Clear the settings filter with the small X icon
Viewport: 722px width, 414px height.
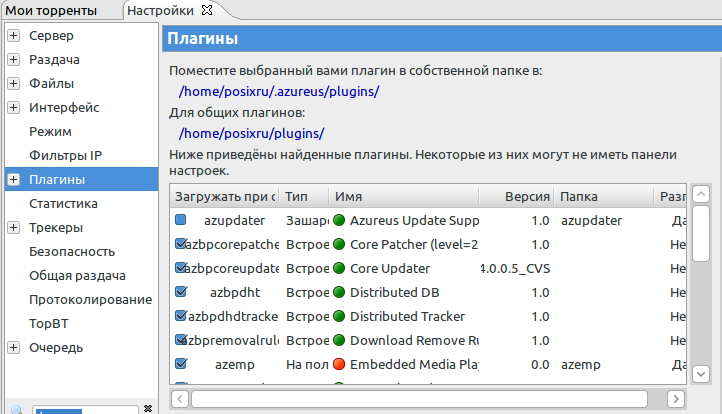tap(148, 408)
